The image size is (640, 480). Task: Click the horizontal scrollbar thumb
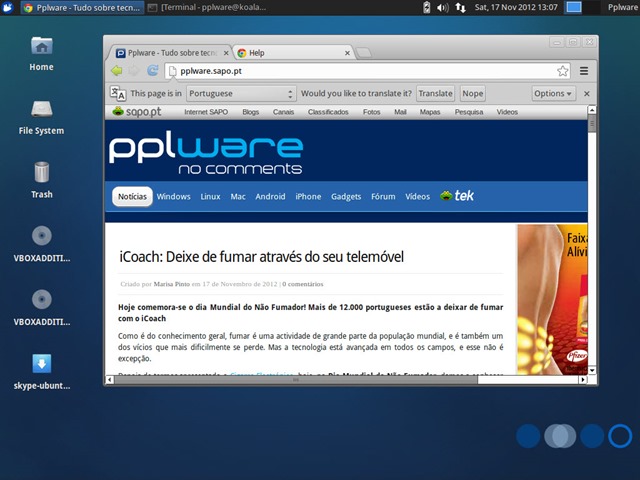pos(296,380)
